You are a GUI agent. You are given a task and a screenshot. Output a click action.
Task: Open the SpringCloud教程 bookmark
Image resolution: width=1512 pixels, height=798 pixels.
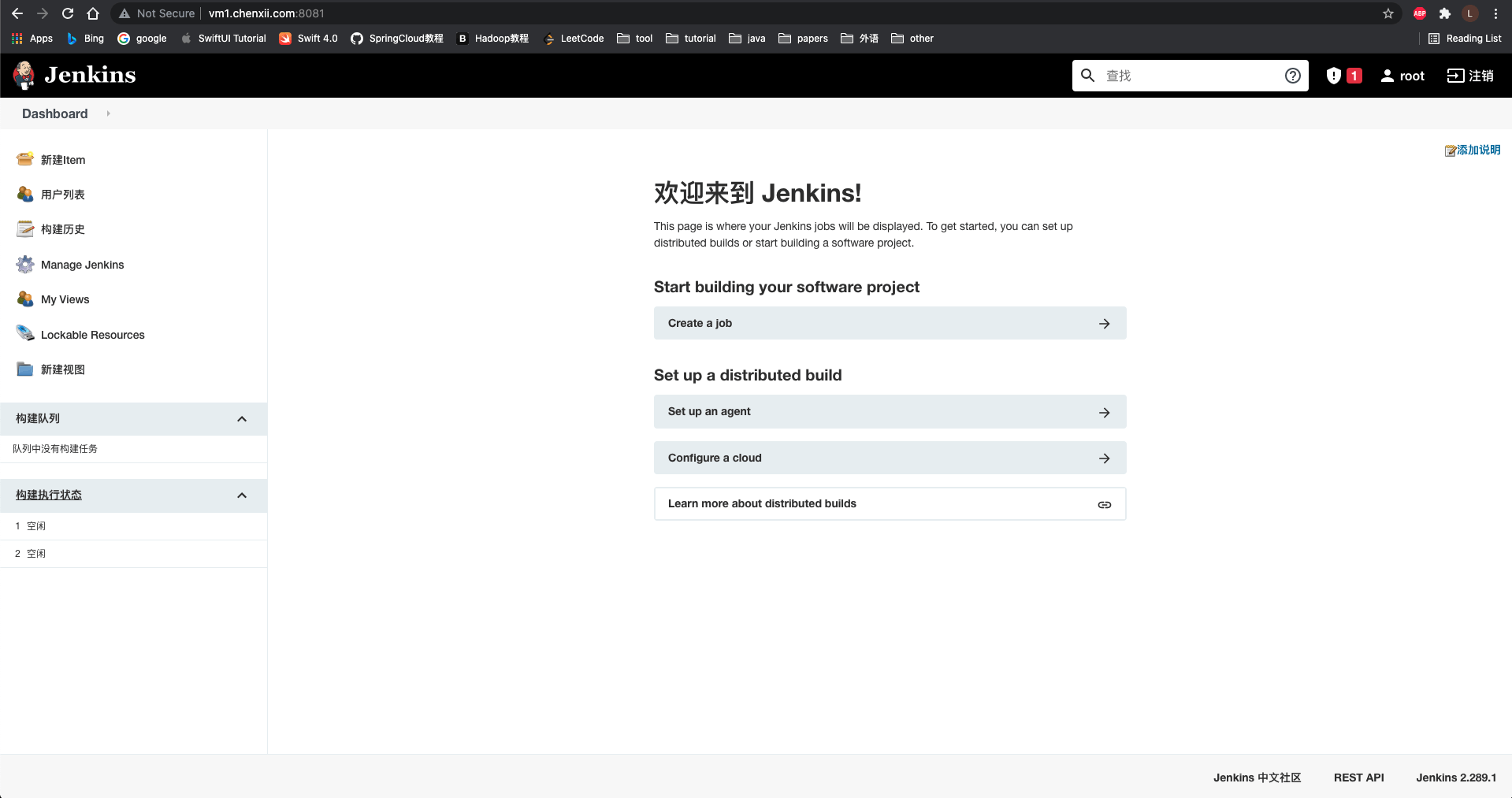coord(397,38)
